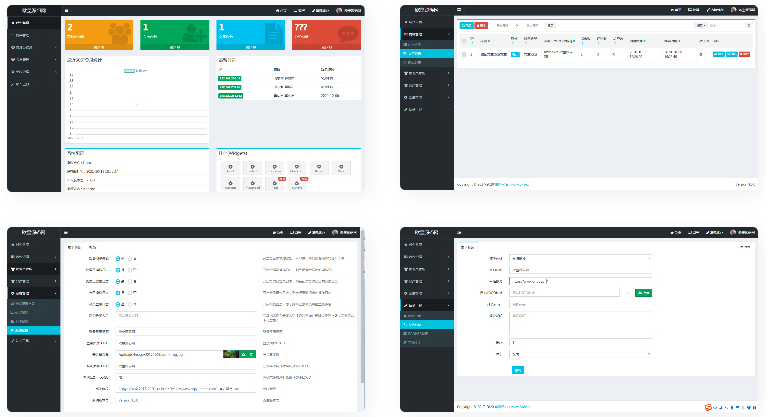Tick the select-all checkbox in the table header

[463, 40]
